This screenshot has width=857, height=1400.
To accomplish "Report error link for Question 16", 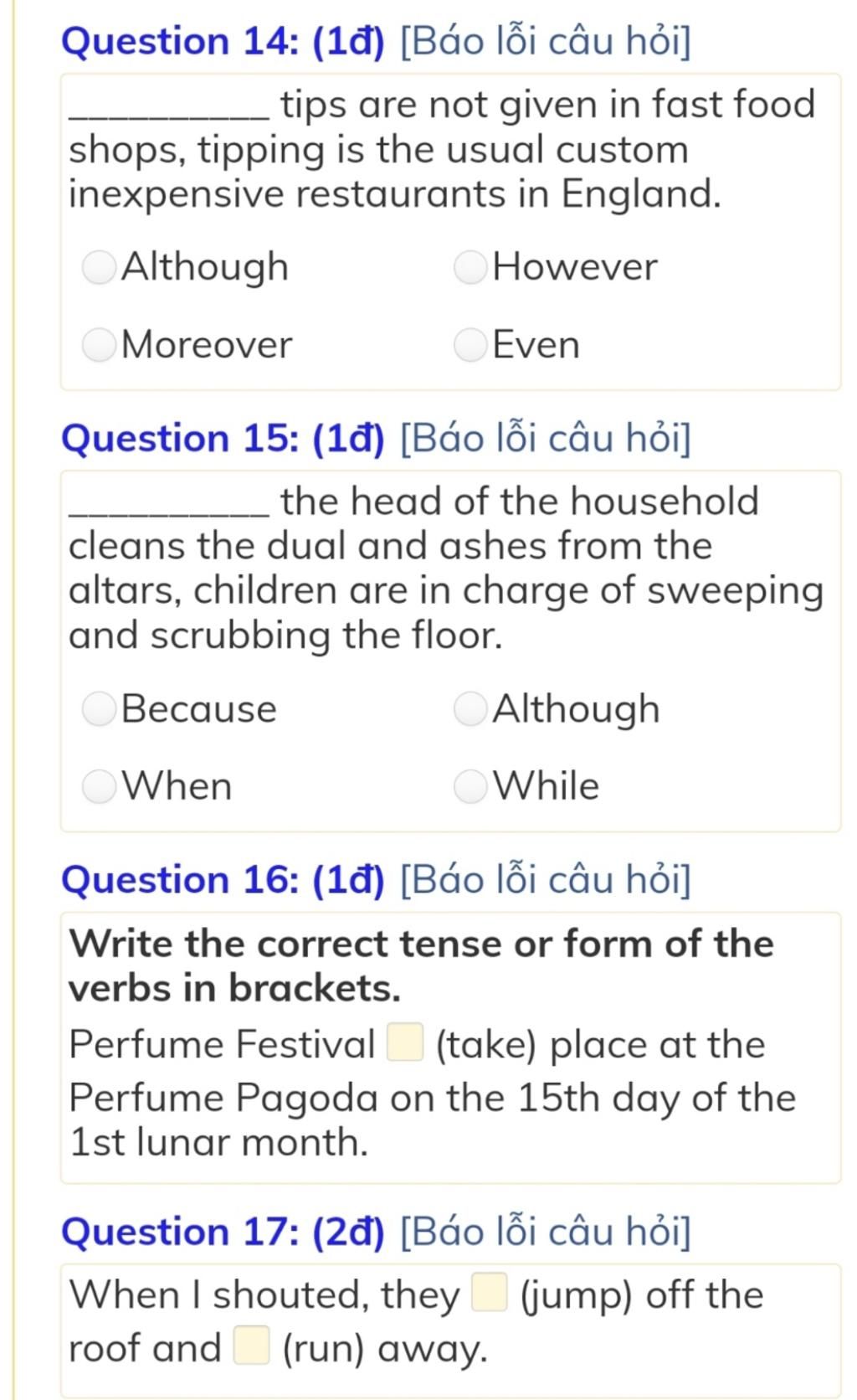I will 547,879.
